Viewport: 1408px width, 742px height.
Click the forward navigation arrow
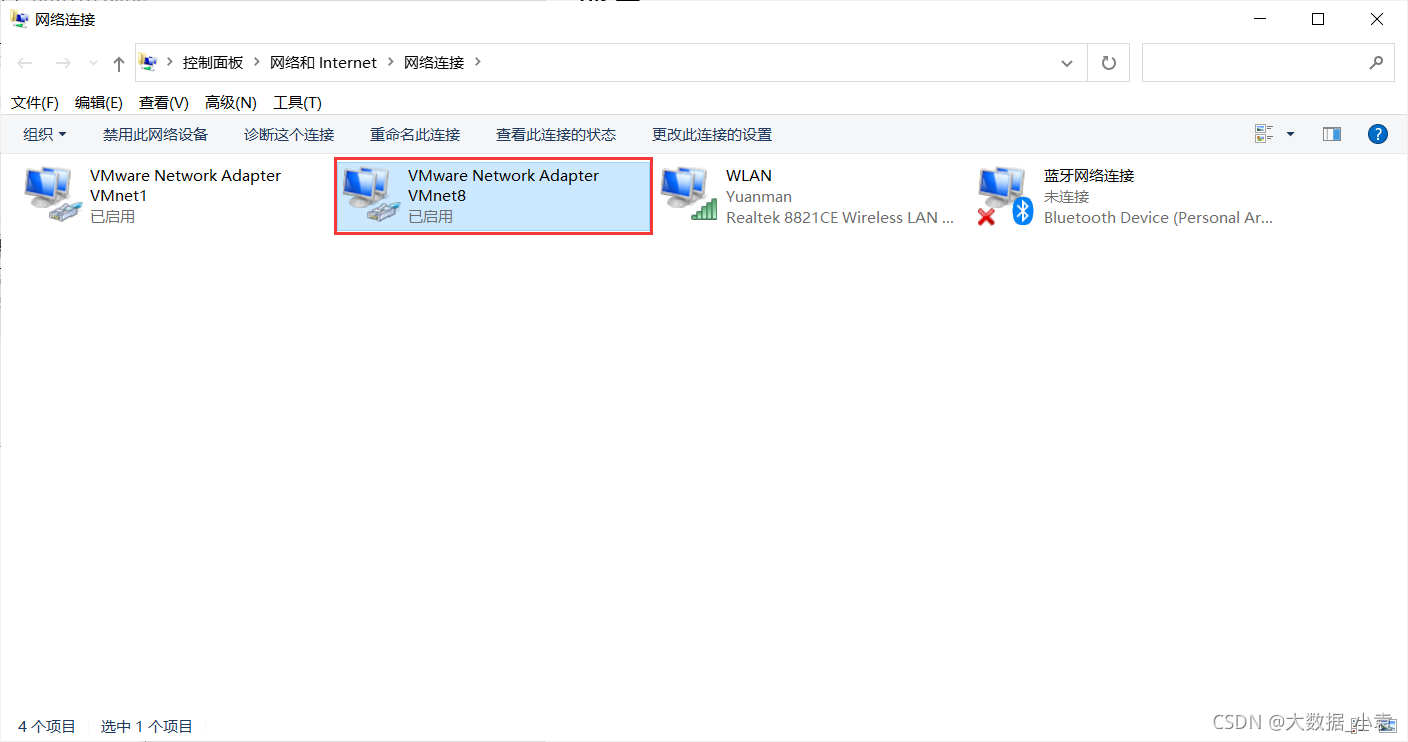point(62,63)
